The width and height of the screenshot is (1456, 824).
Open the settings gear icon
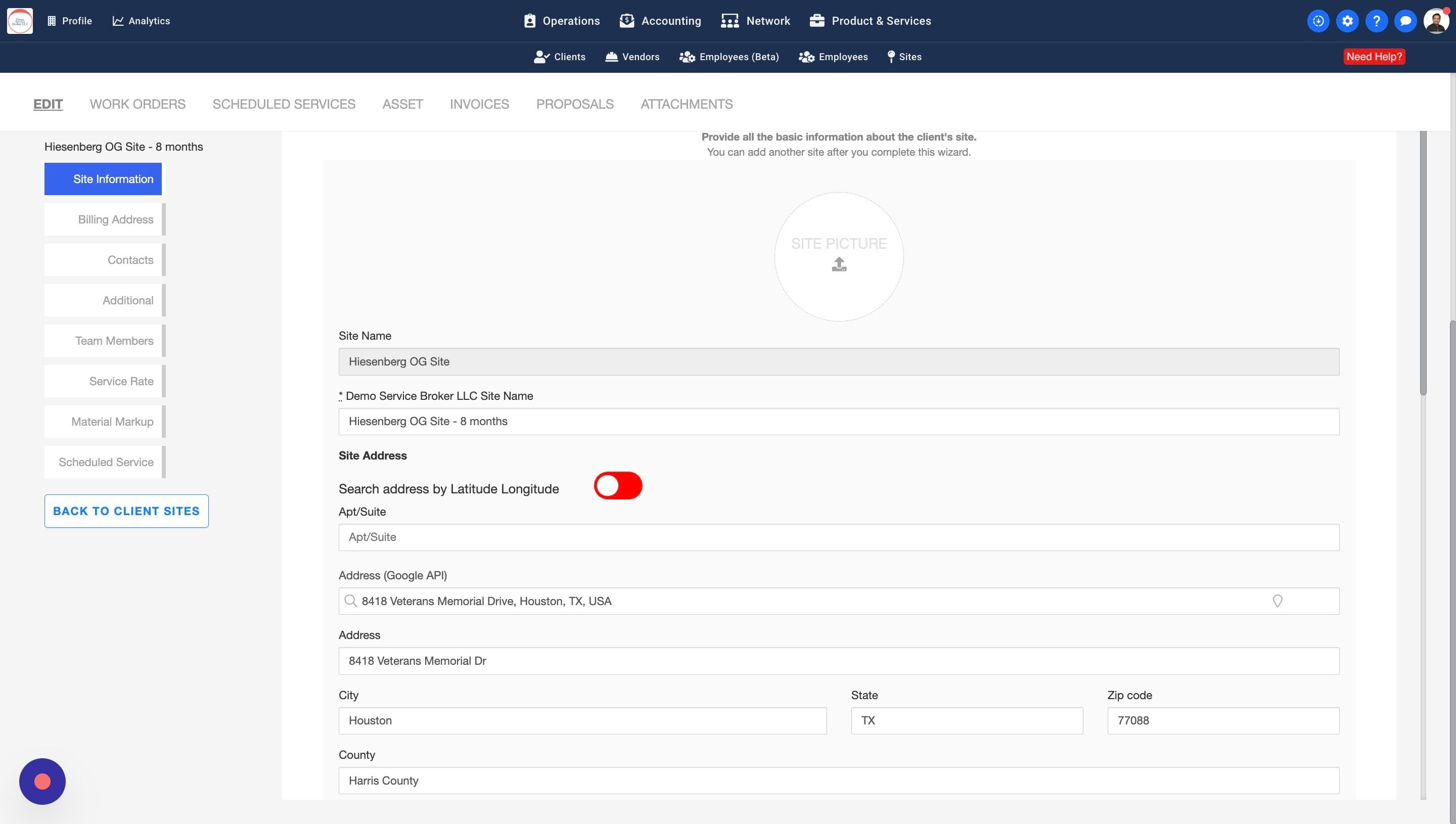click(1347, 21)
